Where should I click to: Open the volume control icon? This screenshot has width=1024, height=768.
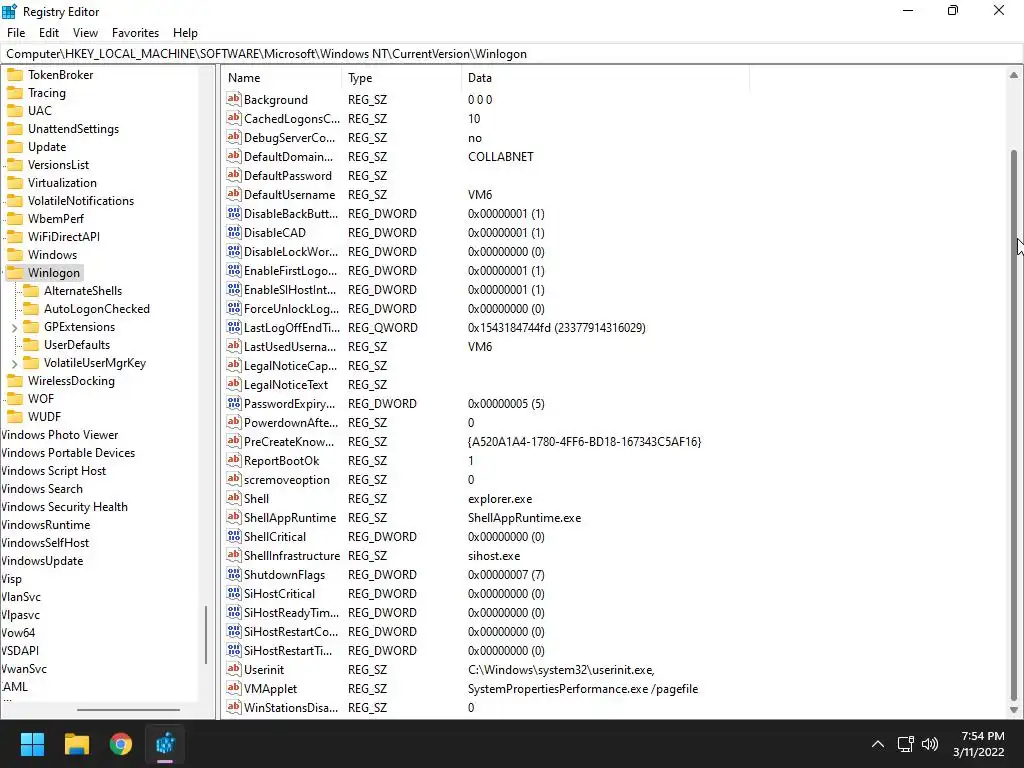930,744
